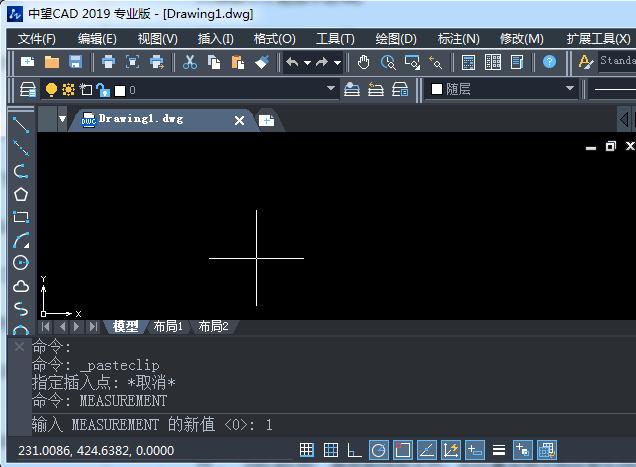Toggle Polar tracking in status bar

tap(379, 450)
